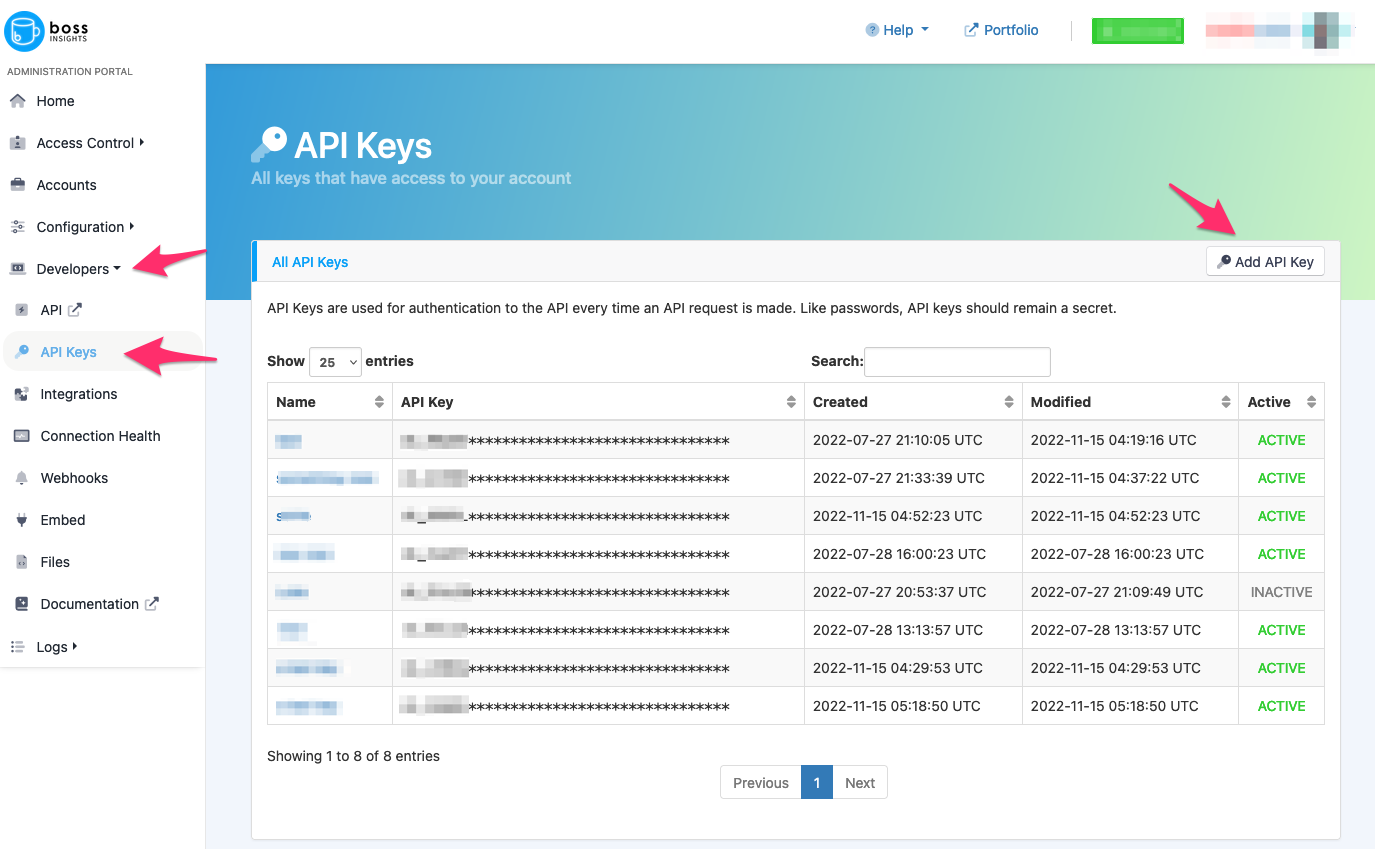Click the Developers sidebar icon
The image size is (1375, 849).
click(x=17, y=269)
